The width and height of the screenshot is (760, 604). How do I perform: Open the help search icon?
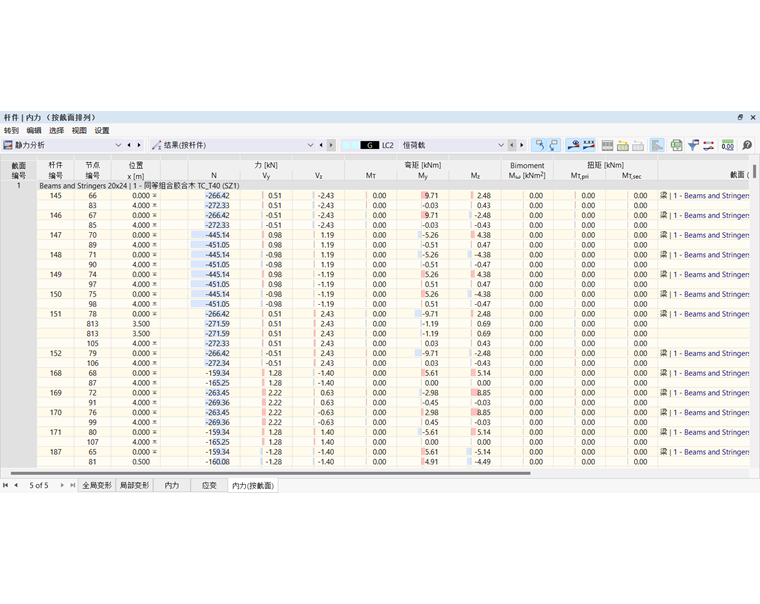pyautogui.click(x=747, y=145)
